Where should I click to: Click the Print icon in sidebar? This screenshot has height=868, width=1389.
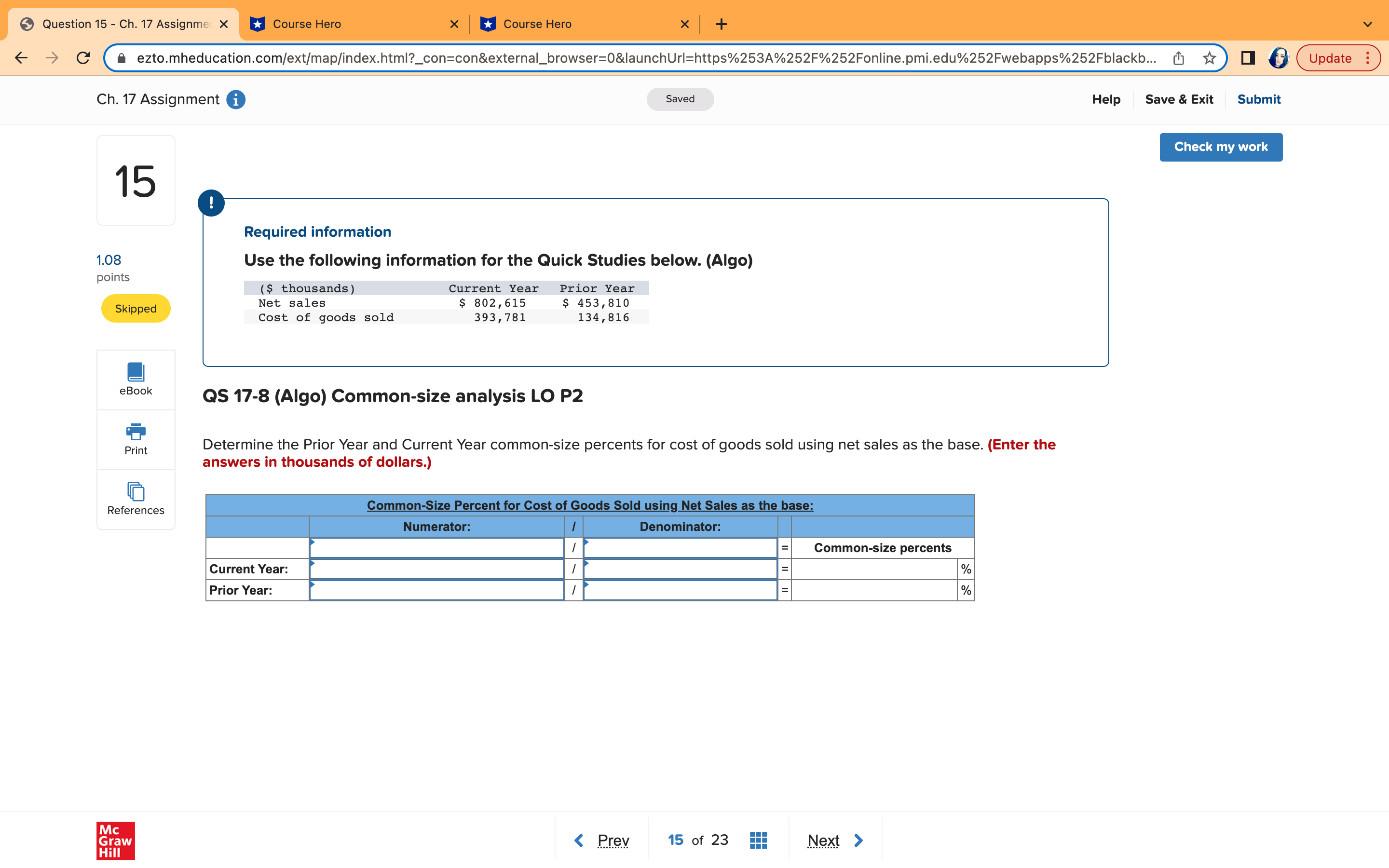(x=136, y=439)
